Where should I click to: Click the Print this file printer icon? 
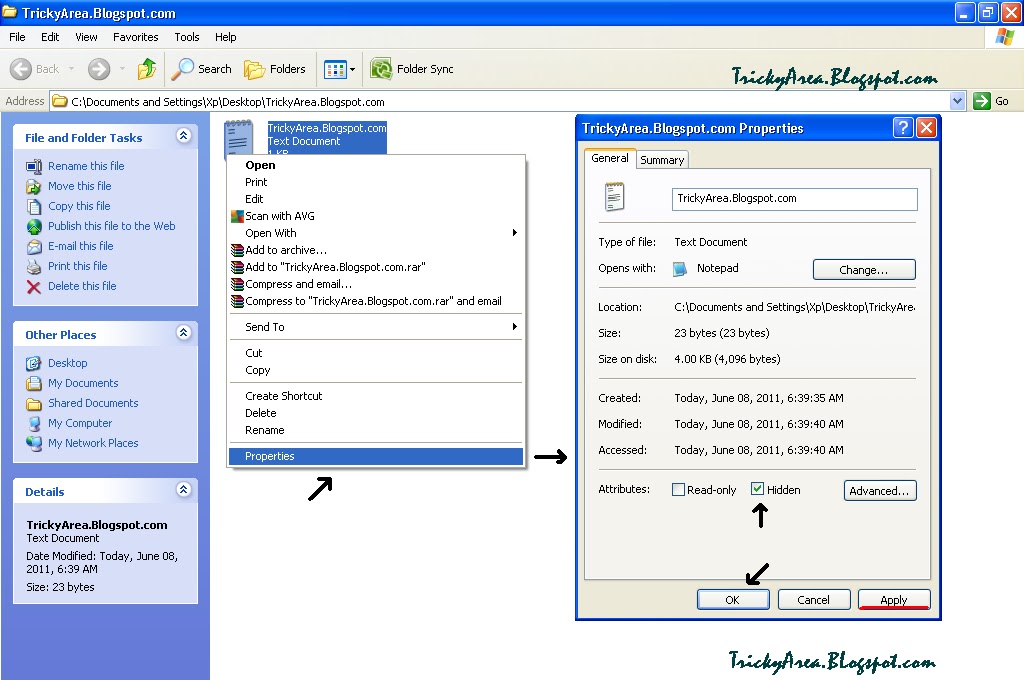tap(34, 267)
